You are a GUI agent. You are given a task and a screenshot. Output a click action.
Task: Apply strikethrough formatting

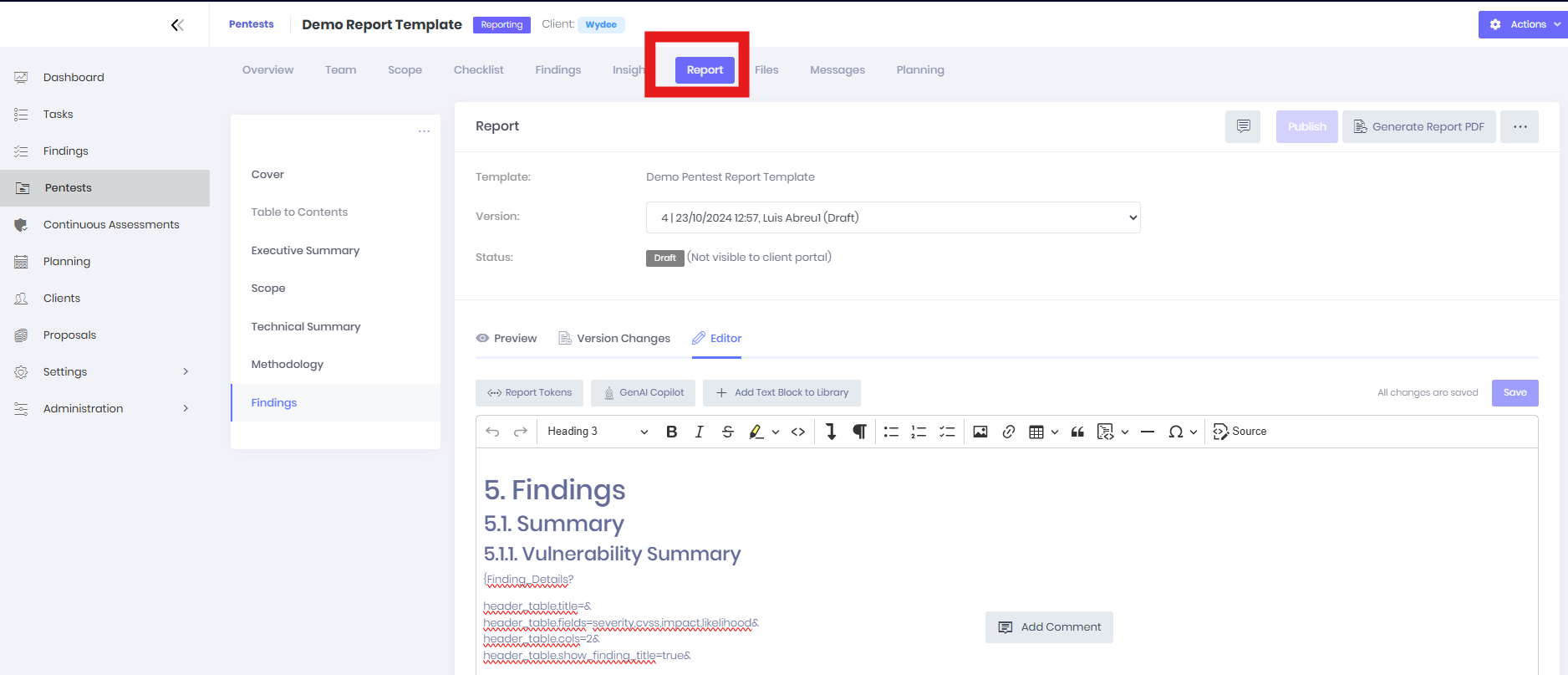(727, 432)
